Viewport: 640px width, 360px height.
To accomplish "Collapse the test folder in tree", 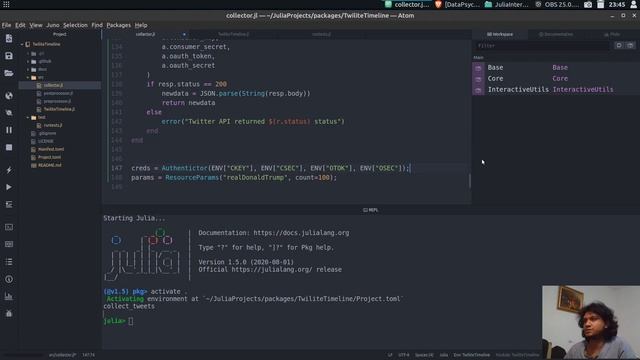I will click(28, 118).
